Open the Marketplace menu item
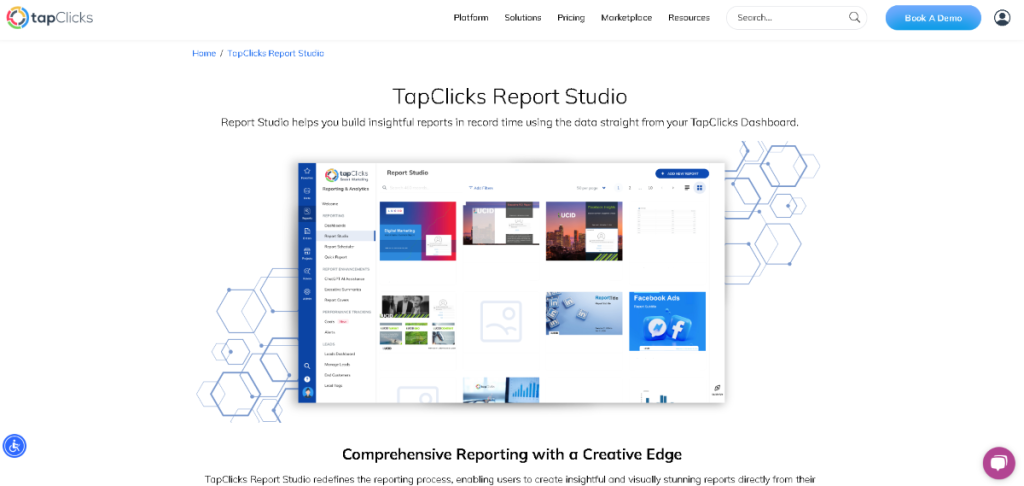Image resolution: width=1024 pixels, height=486 pixels. tap(626, 18)
